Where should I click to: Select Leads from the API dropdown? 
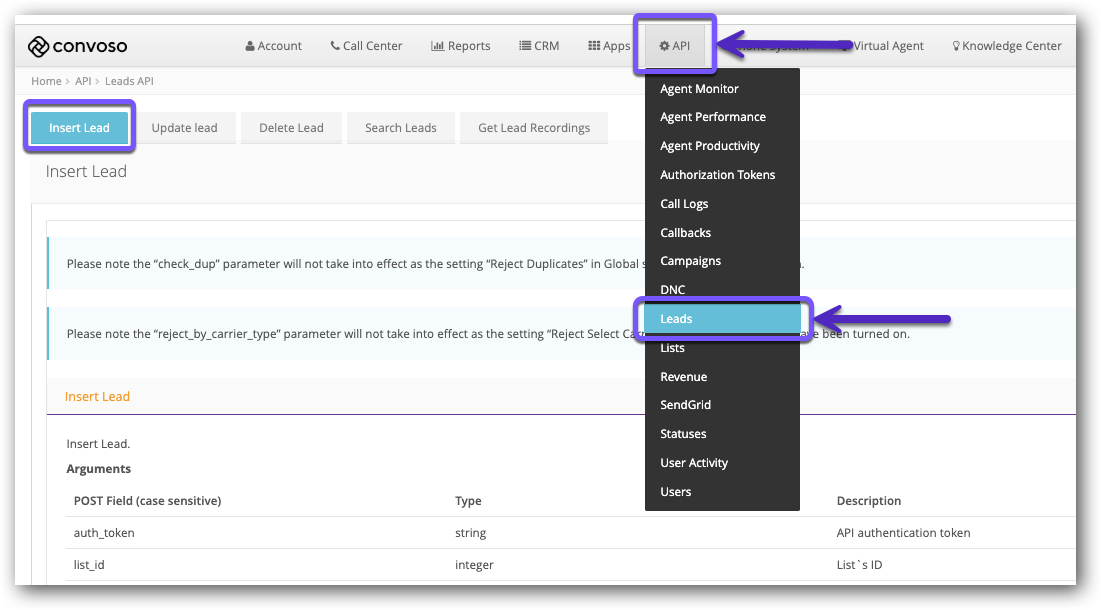pos(676,318)
